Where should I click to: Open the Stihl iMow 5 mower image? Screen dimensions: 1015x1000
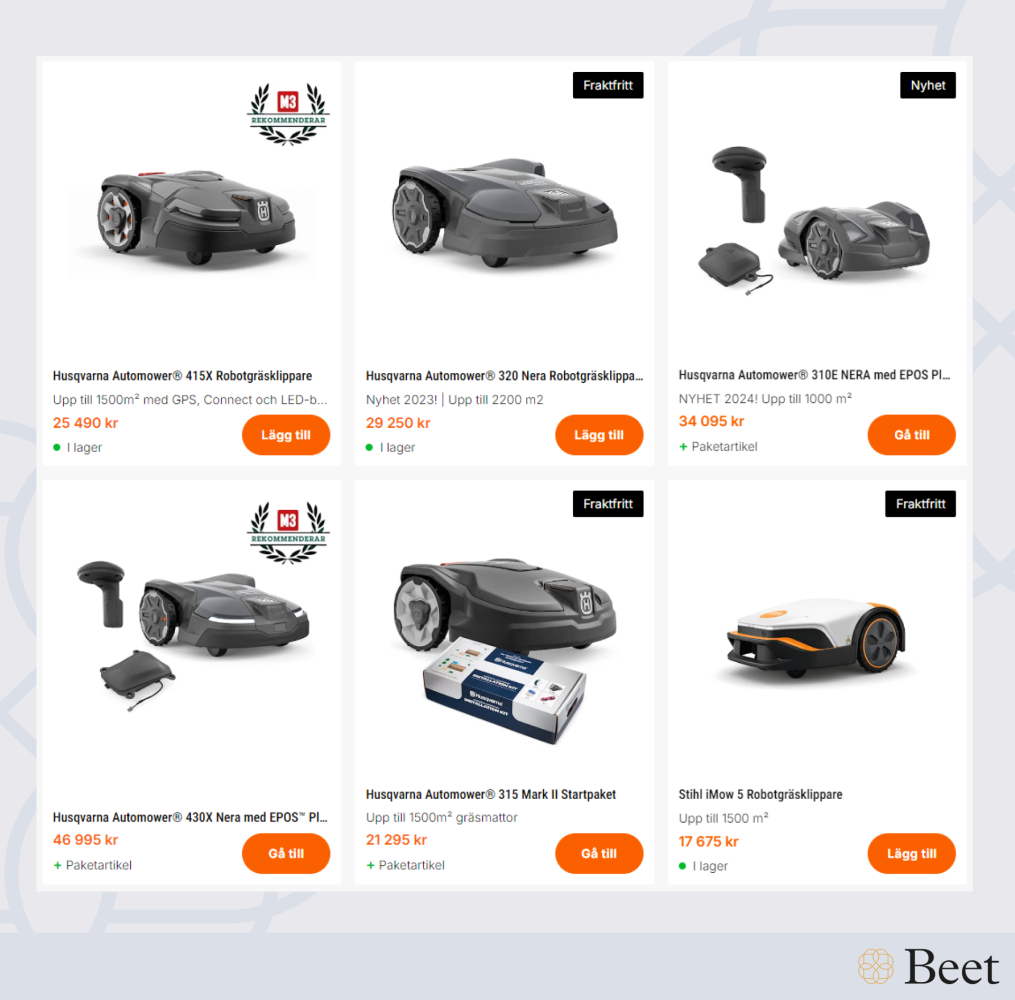[x=816, y=638]
